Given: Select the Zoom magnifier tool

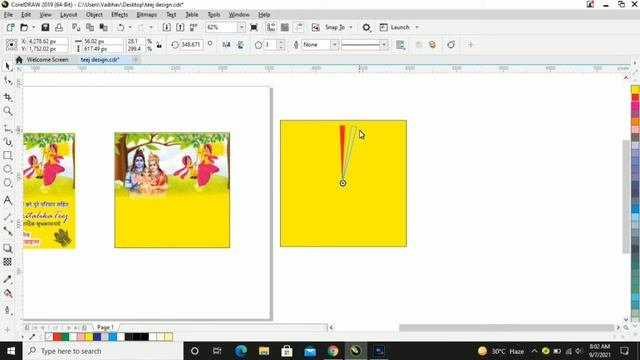Looking at the screenshot, I should pyautogui.click(x=7, y=111).
